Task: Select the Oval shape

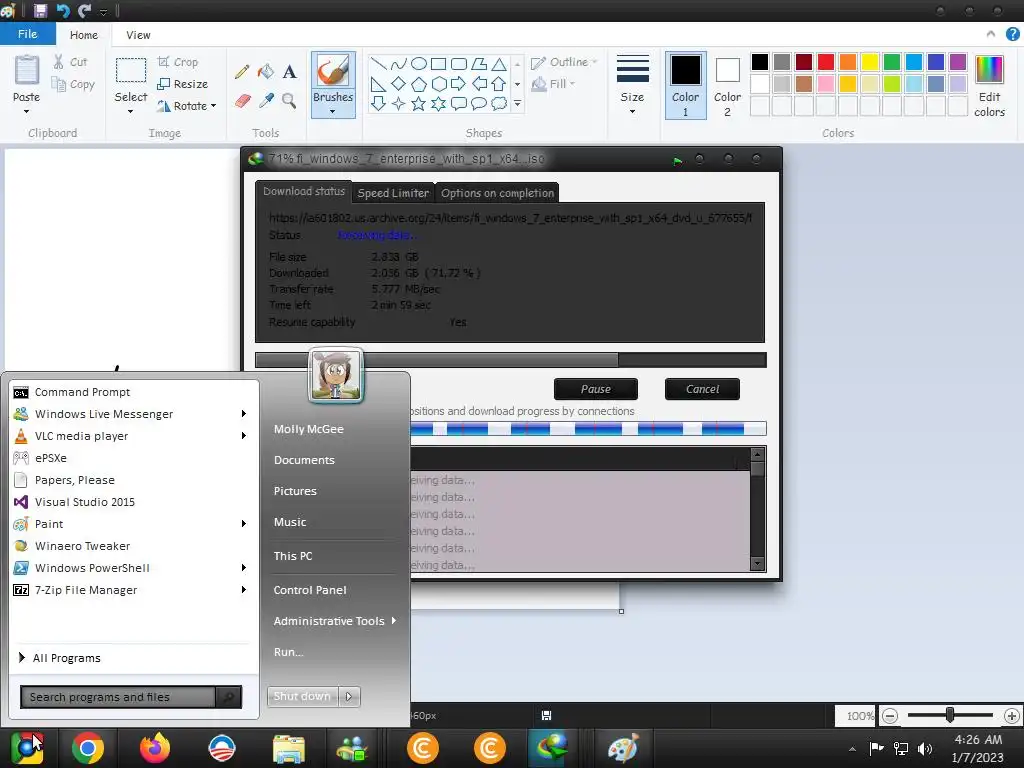Action: click(x=419, y=64)
